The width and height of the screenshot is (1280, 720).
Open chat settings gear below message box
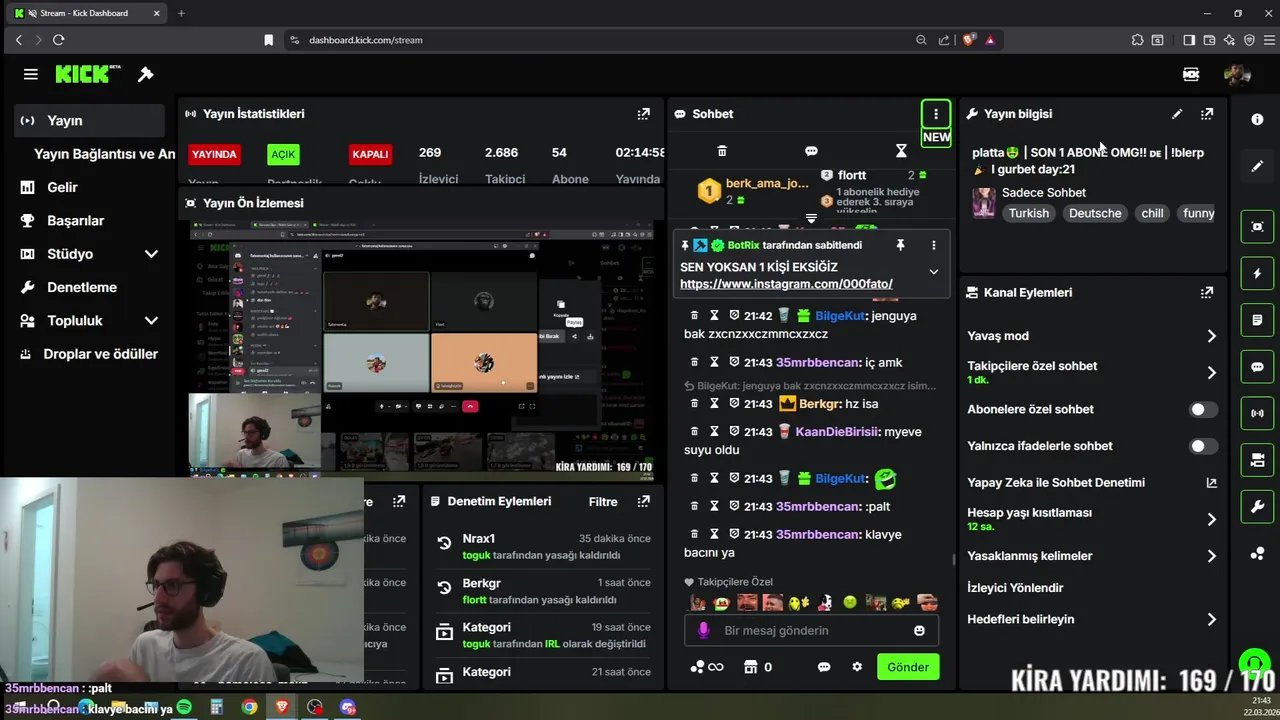tap(857, 667)
